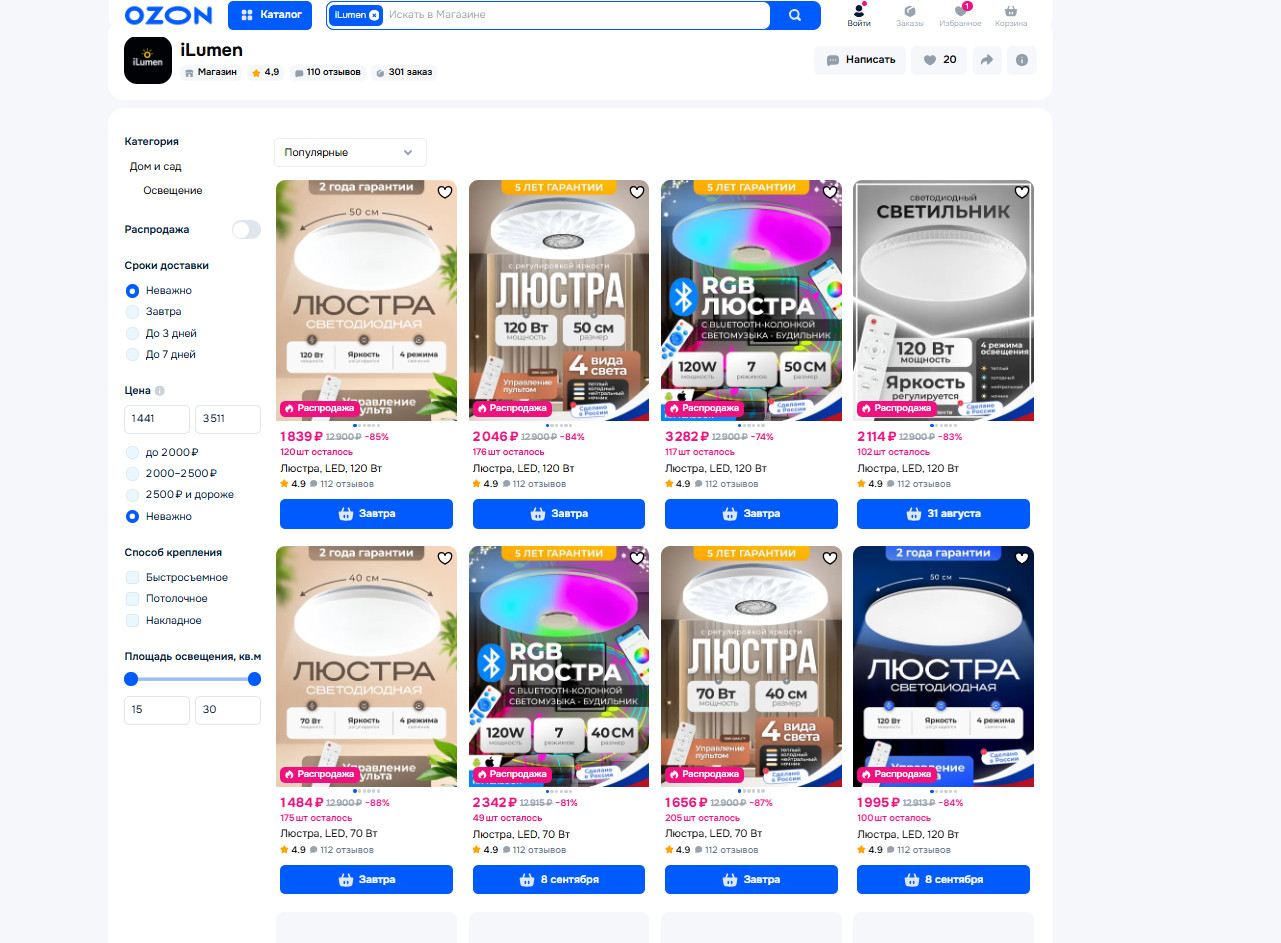1281x943 pixels.
Task: Adjust the right handle of the площадь slider
Action: 254,679
